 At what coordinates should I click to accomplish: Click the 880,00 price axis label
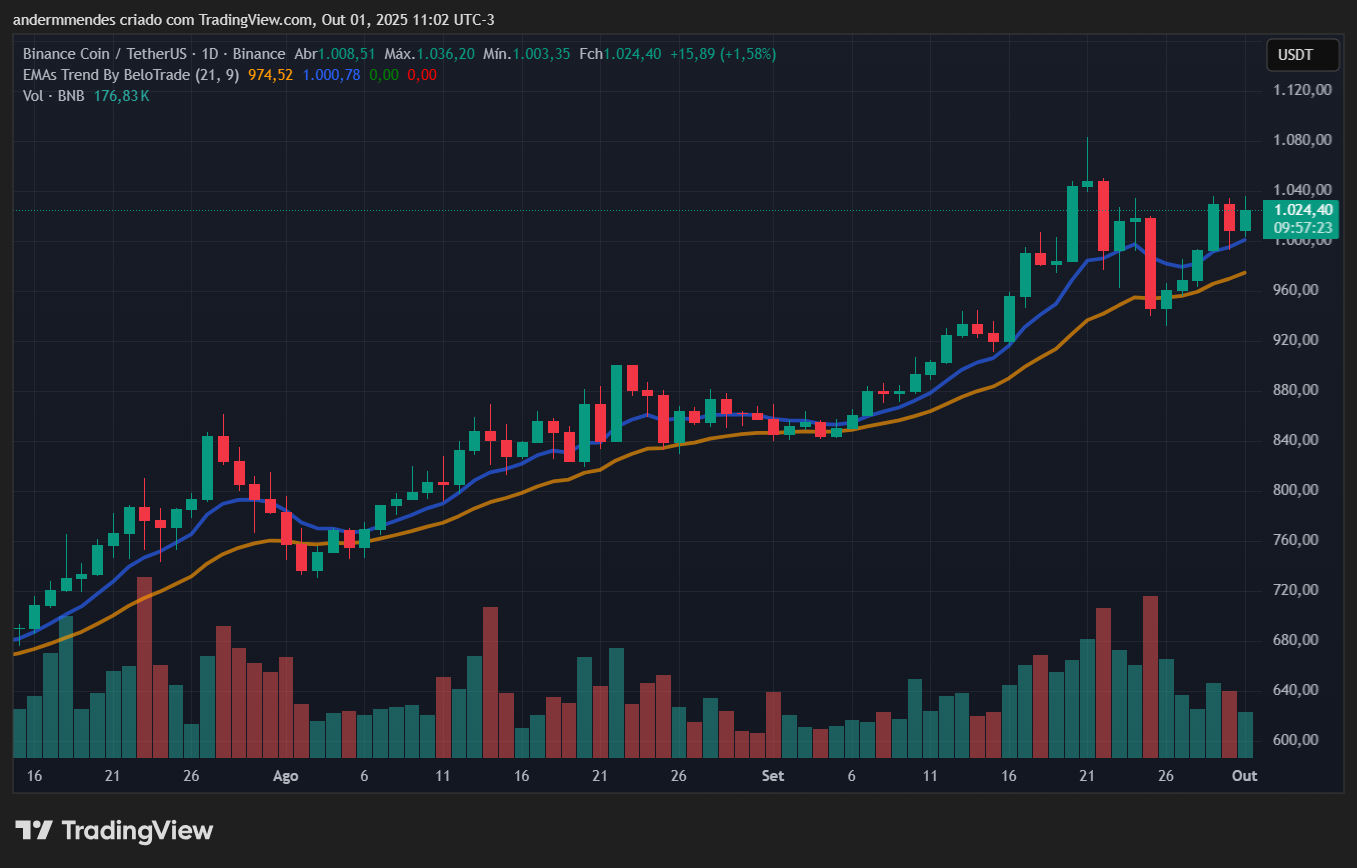pyautogui.click(x=1301, y=390)
